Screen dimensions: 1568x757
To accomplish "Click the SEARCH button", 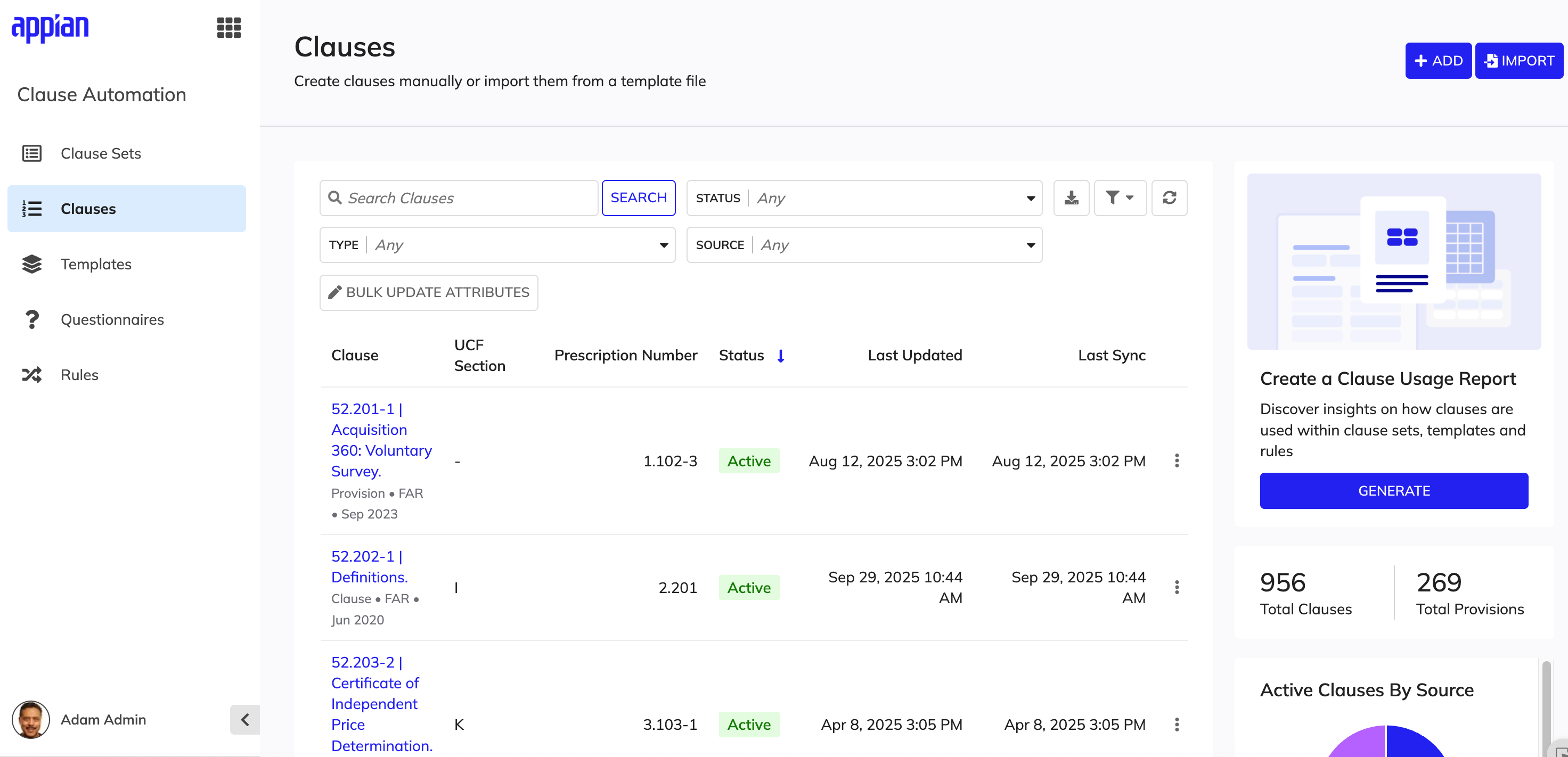I will [x=639, y=198].
